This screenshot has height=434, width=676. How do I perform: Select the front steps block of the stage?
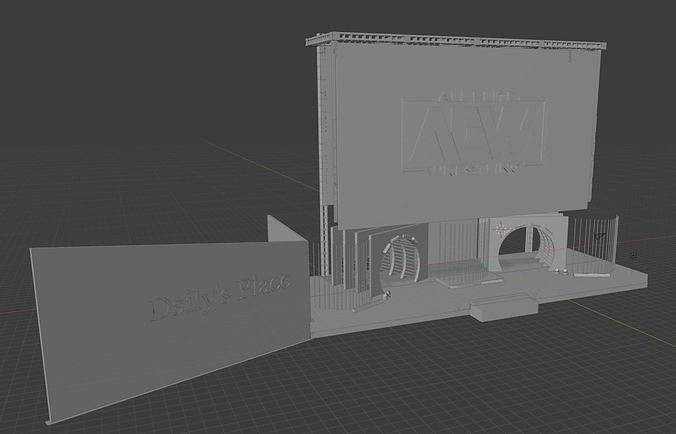click(504, 308)
